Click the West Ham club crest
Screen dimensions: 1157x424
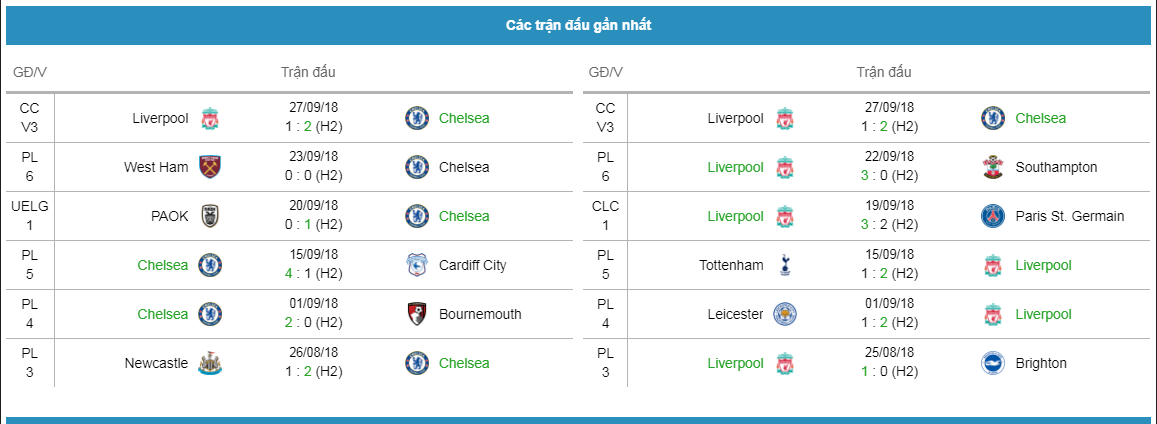coord(210,167)
